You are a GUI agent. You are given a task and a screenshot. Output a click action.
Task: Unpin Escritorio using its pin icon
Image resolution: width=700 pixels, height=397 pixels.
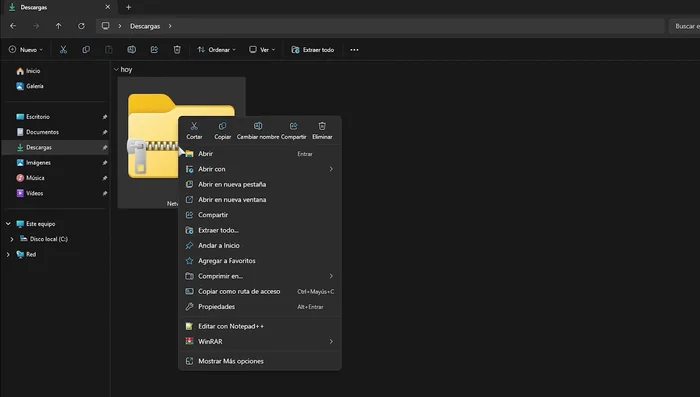click(x=104, y=117)
